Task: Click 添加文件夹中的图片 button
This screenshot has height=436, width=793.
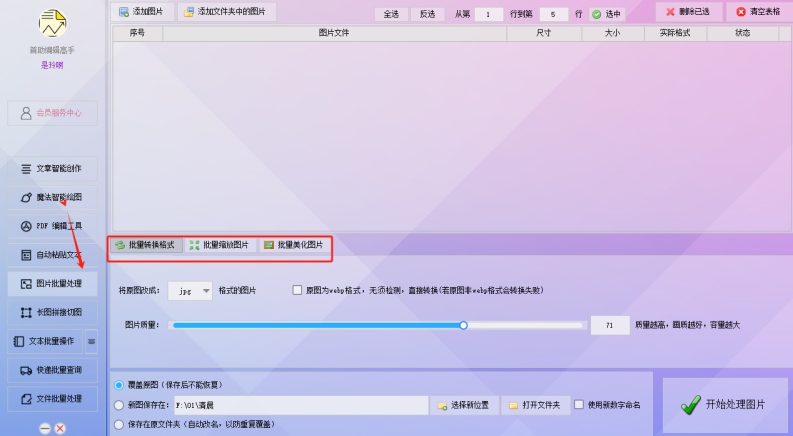Action: (x=227, y=12)
